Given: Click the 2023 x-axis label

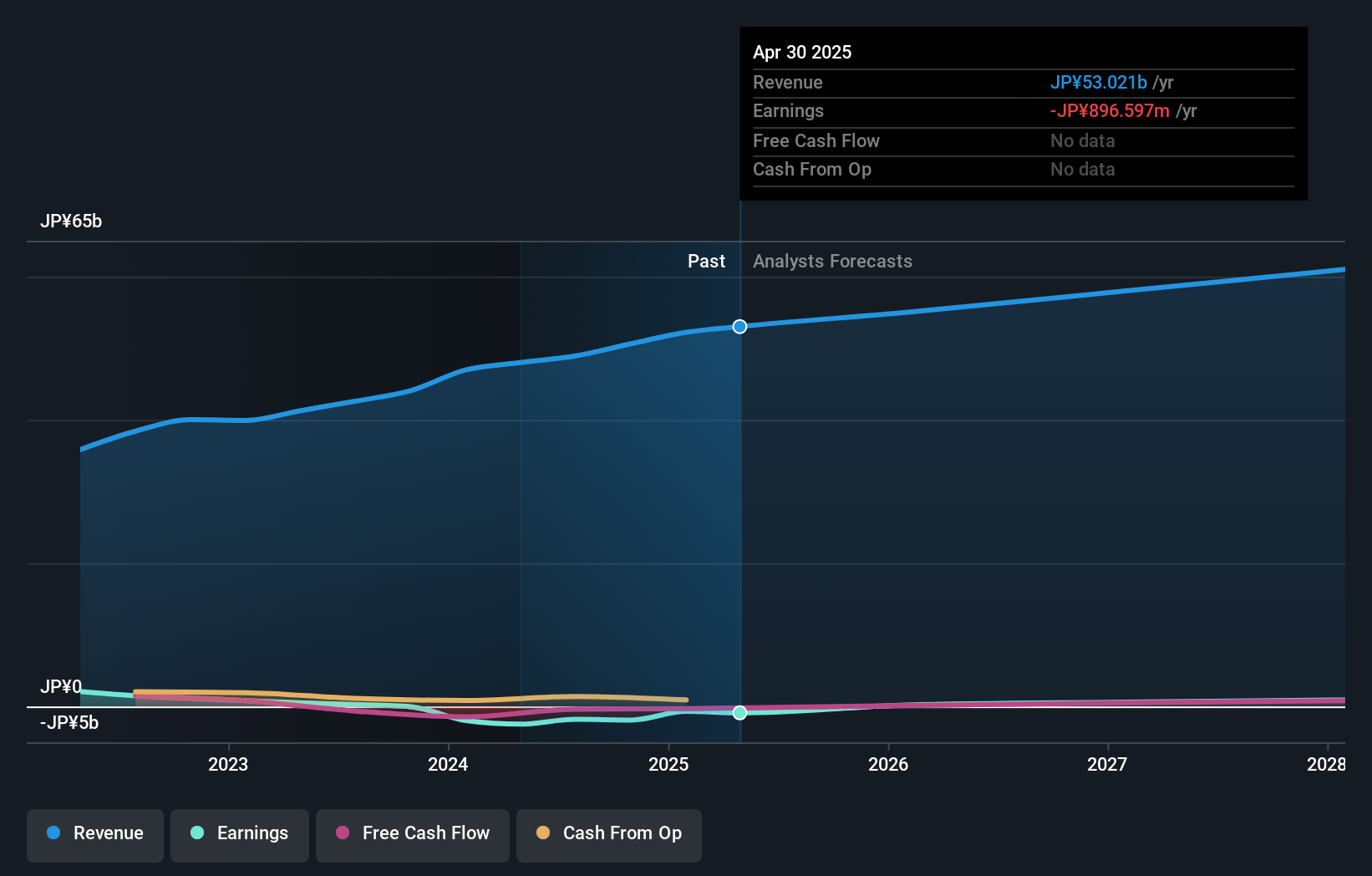Looking at the screenshot, I should 228,765.
